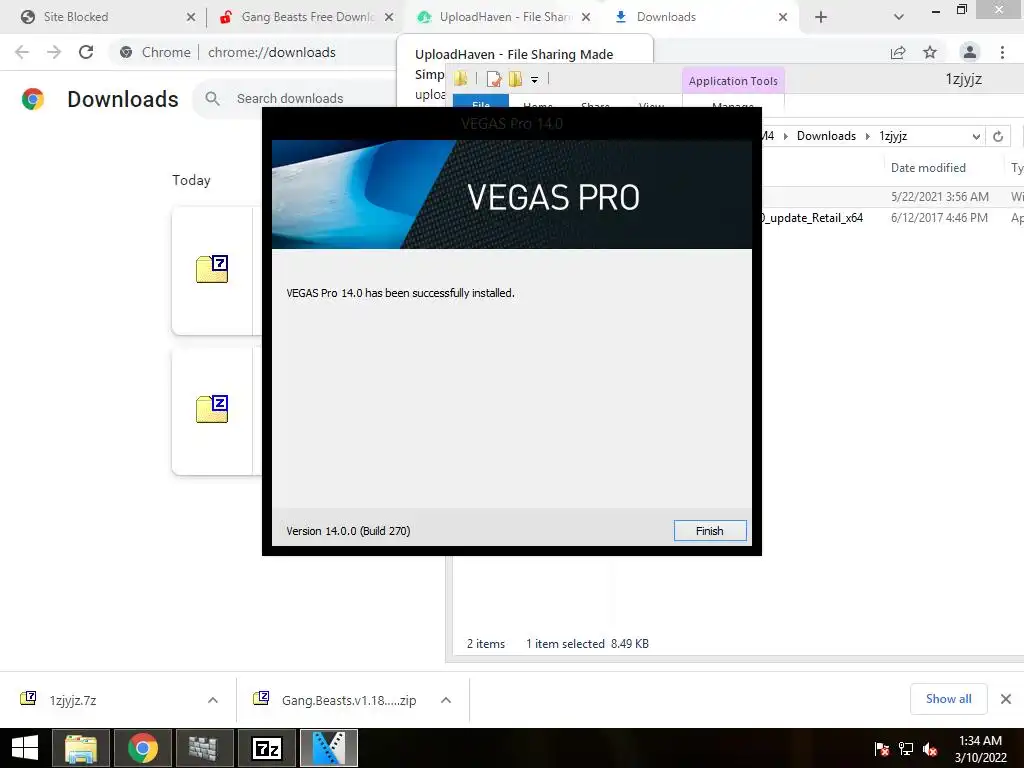Click Show all downloads
This screenshot has width=1024, height=768.
pos(949,699)
